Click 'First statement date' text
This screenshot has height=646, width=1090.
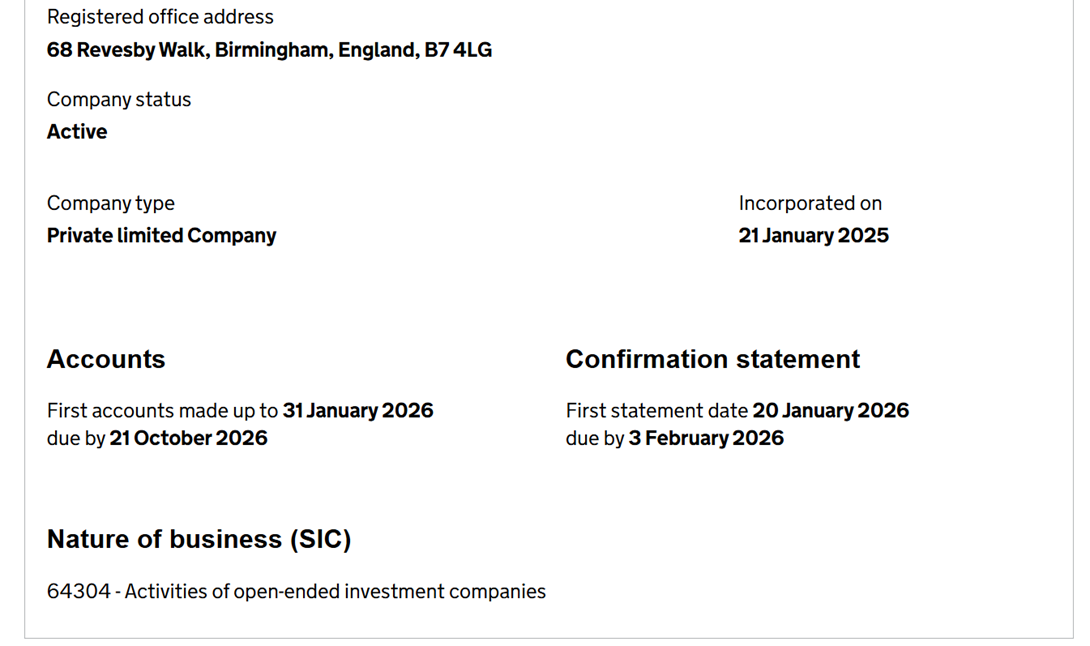pos(656,410)
